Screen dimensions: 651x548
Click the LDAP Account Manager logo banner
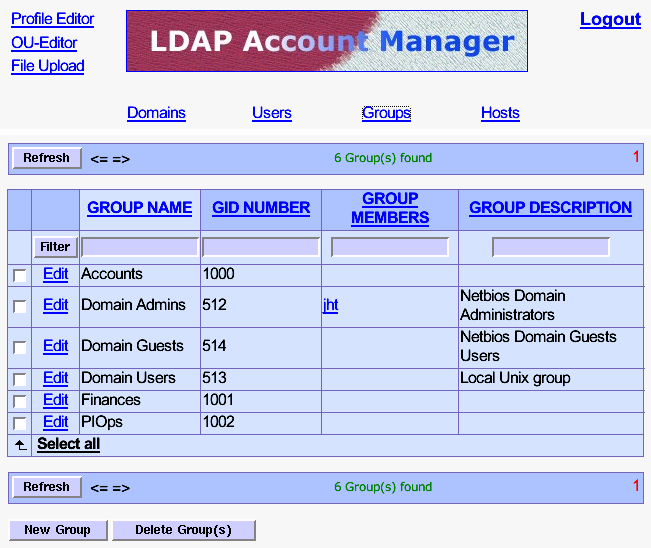coord(326,41)
